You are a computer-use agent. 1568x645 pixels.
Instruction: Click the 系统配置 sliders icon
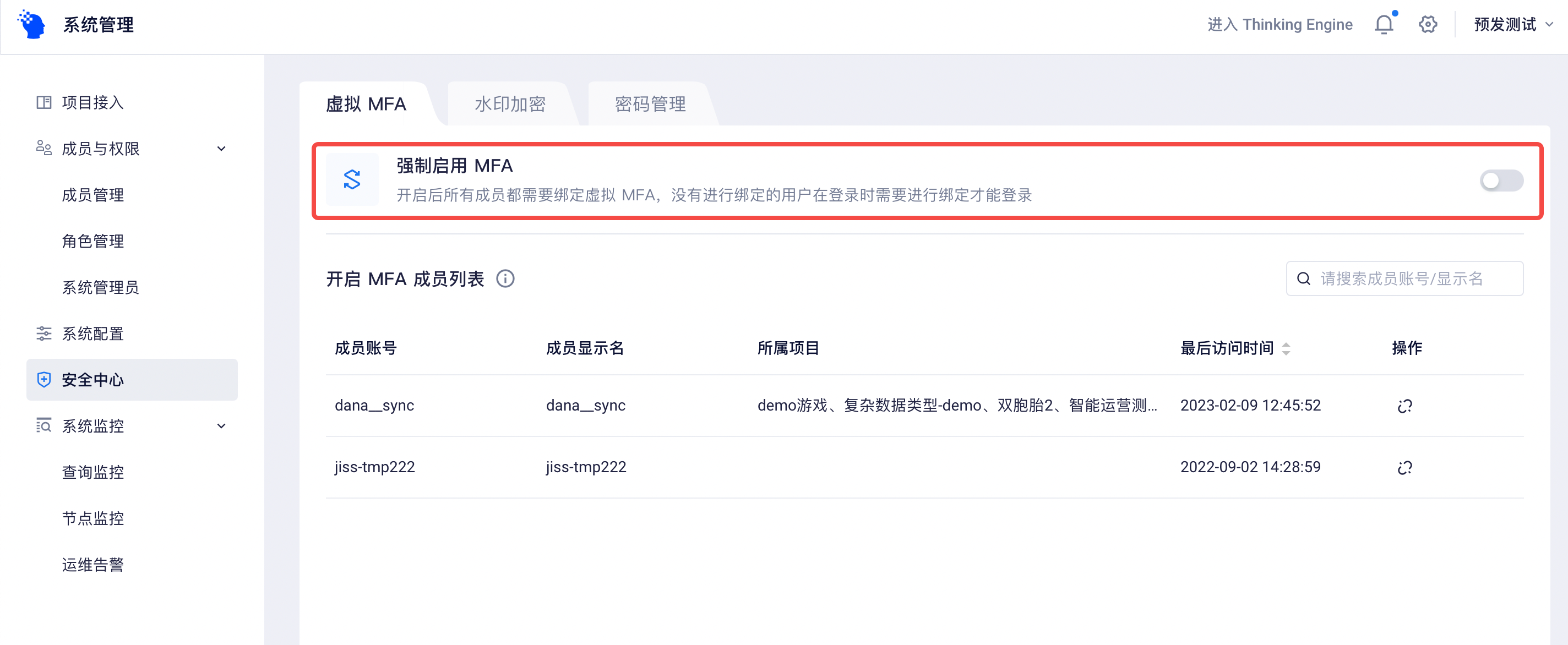click(44, 334)
